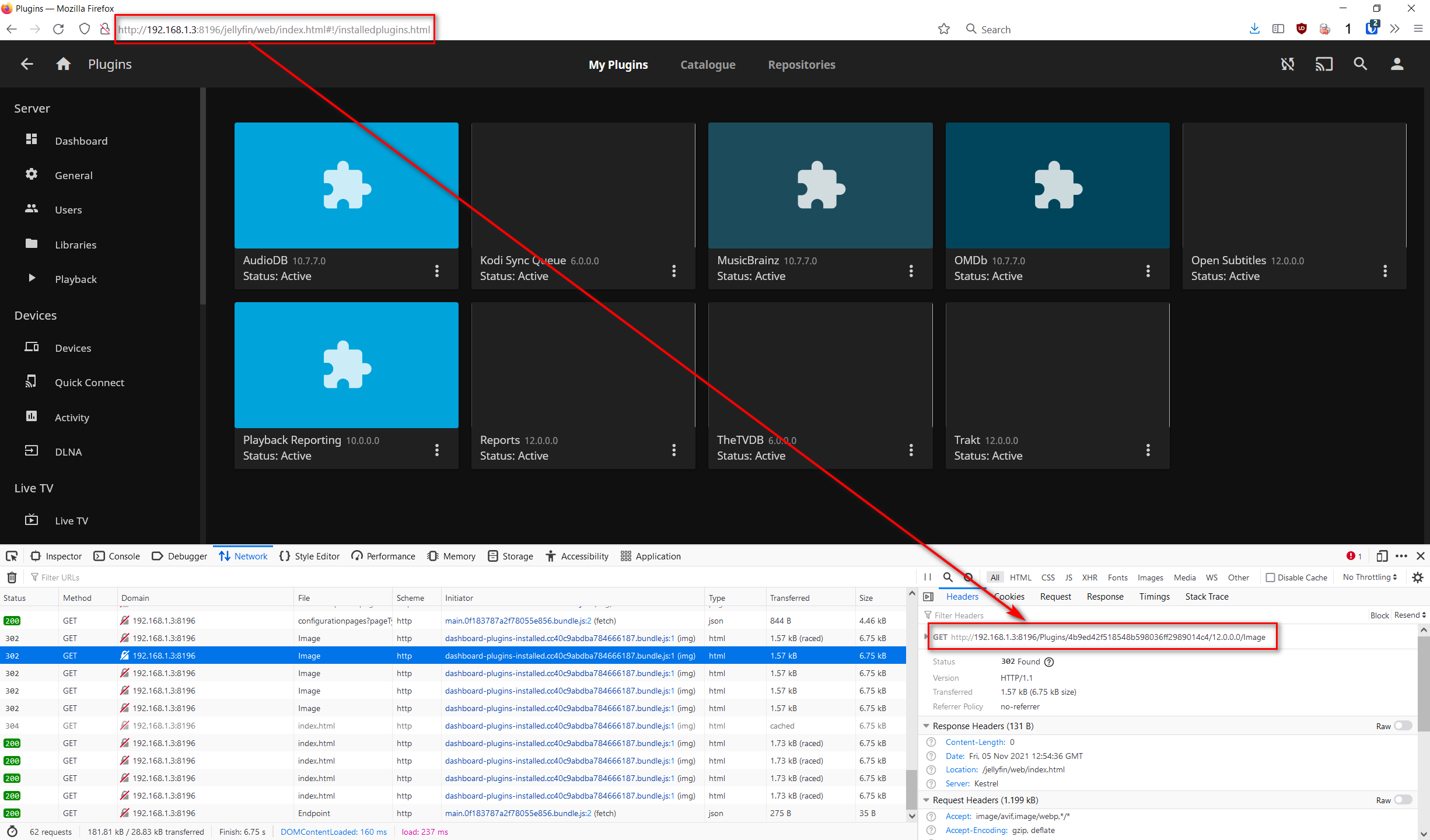This screenshot has width=1430, height=840.
Task: Enable the Disable Cache checkbox
Action: coord(1271,577)
